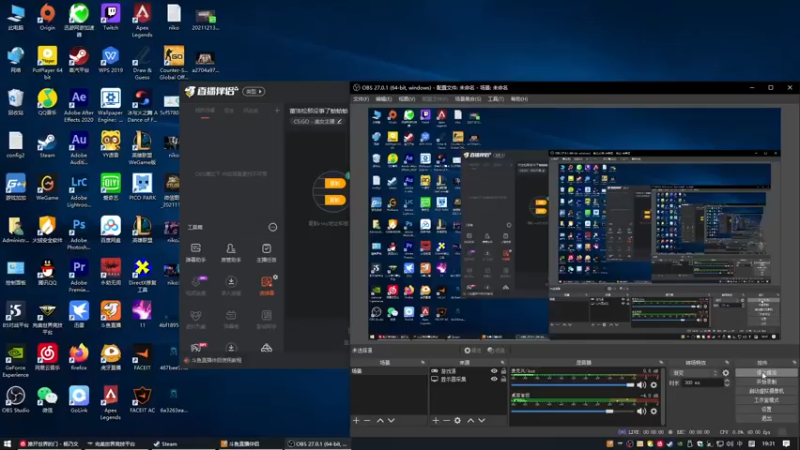
Task: Click lower orange copy button in companion
Action: (x=335, y=200)
